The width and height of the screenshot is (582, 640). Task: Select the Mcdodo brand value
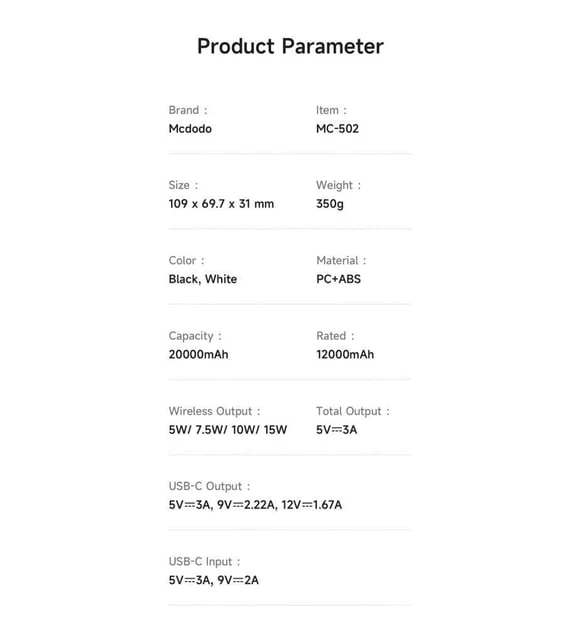(190, 129)
